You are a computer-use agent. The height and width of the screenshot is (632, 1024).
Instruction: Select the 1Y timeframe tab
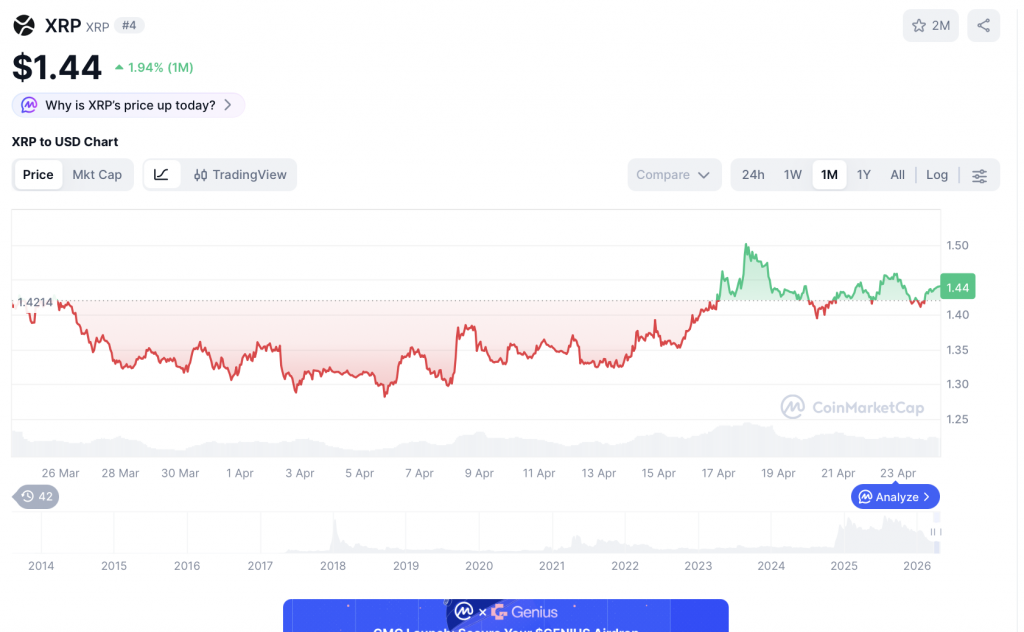coord(863,174)
